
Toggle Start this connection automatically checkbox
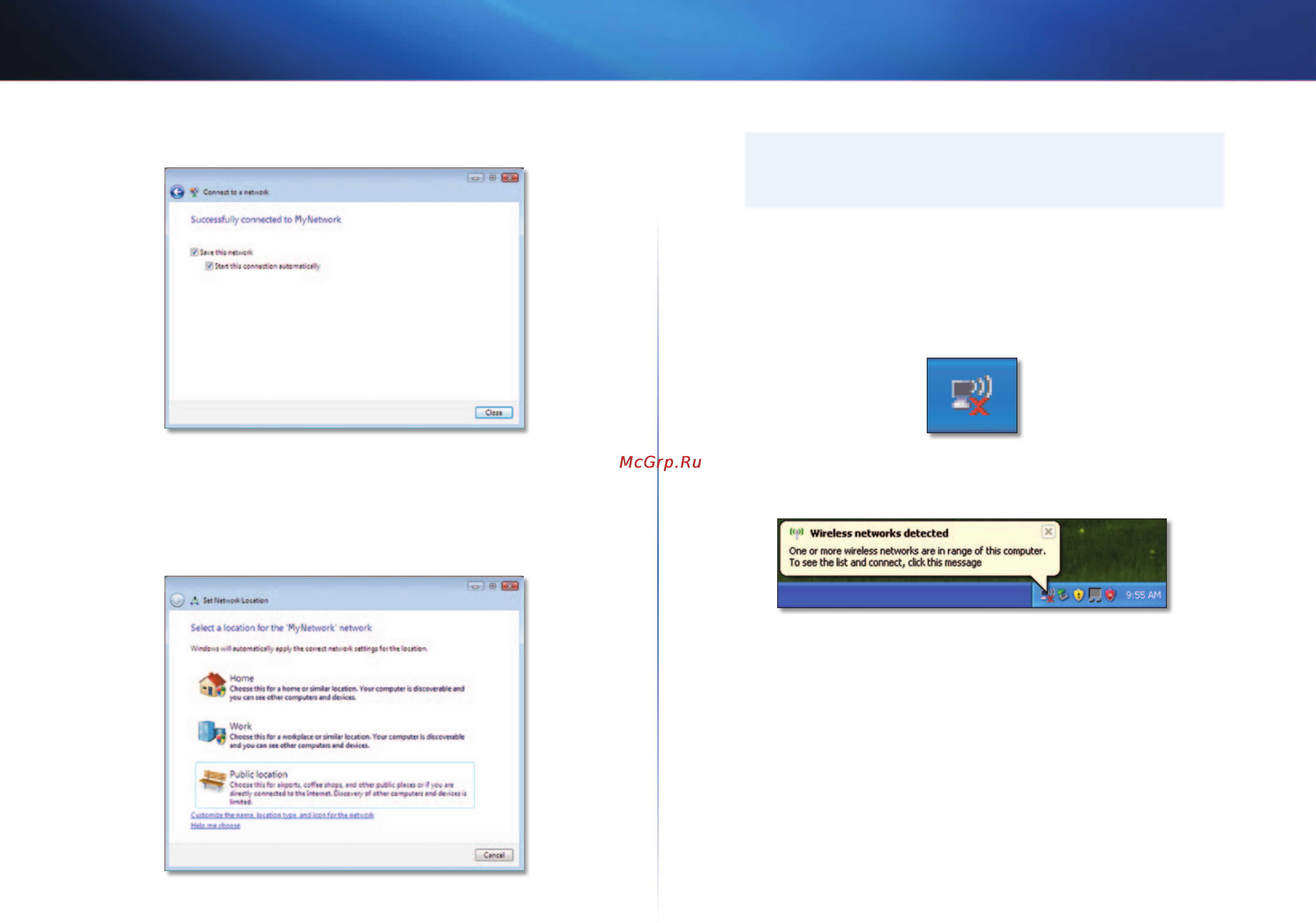click(x=209, y=266)
